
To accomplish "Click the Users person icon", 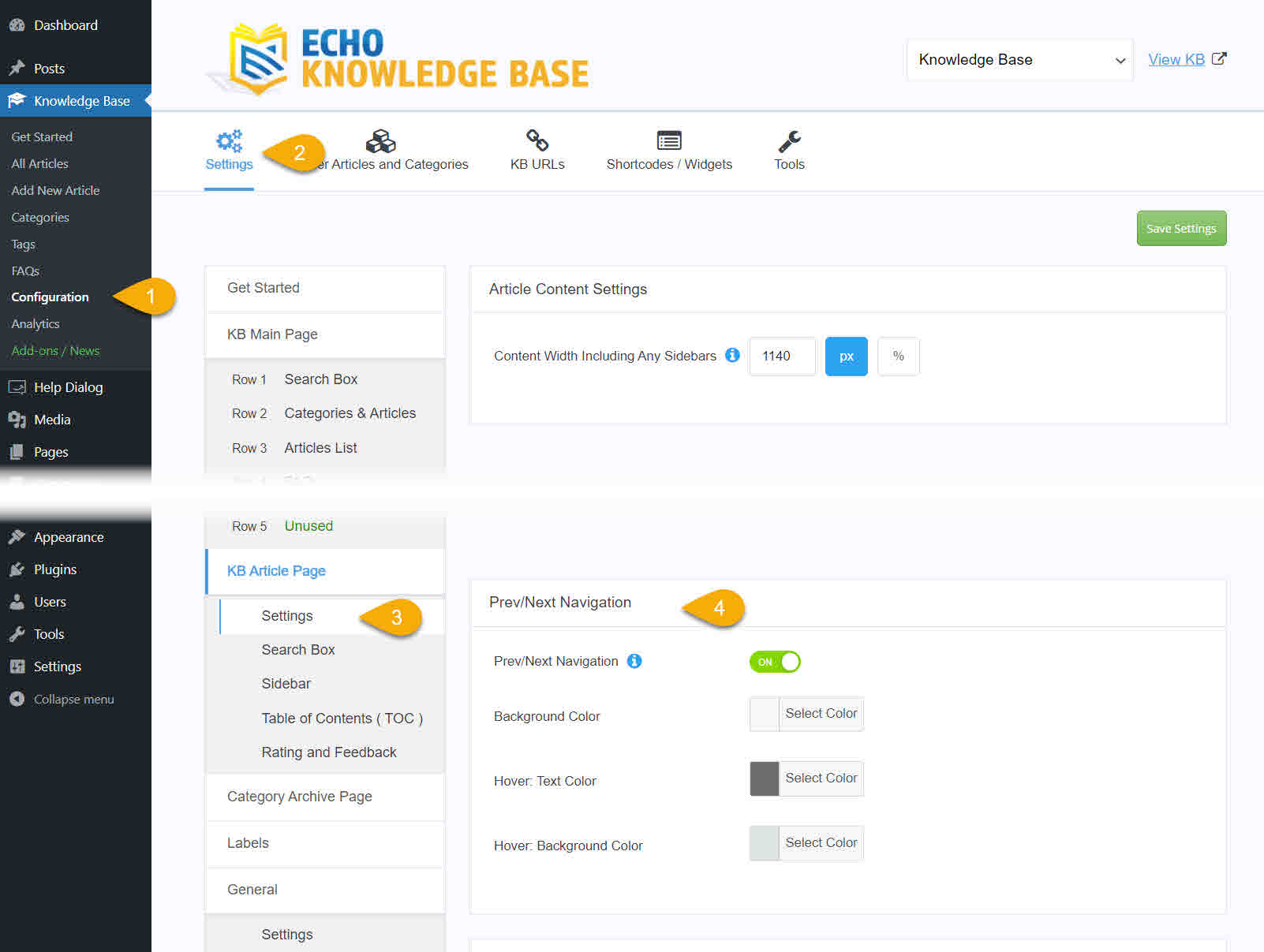I will [17, 602].
